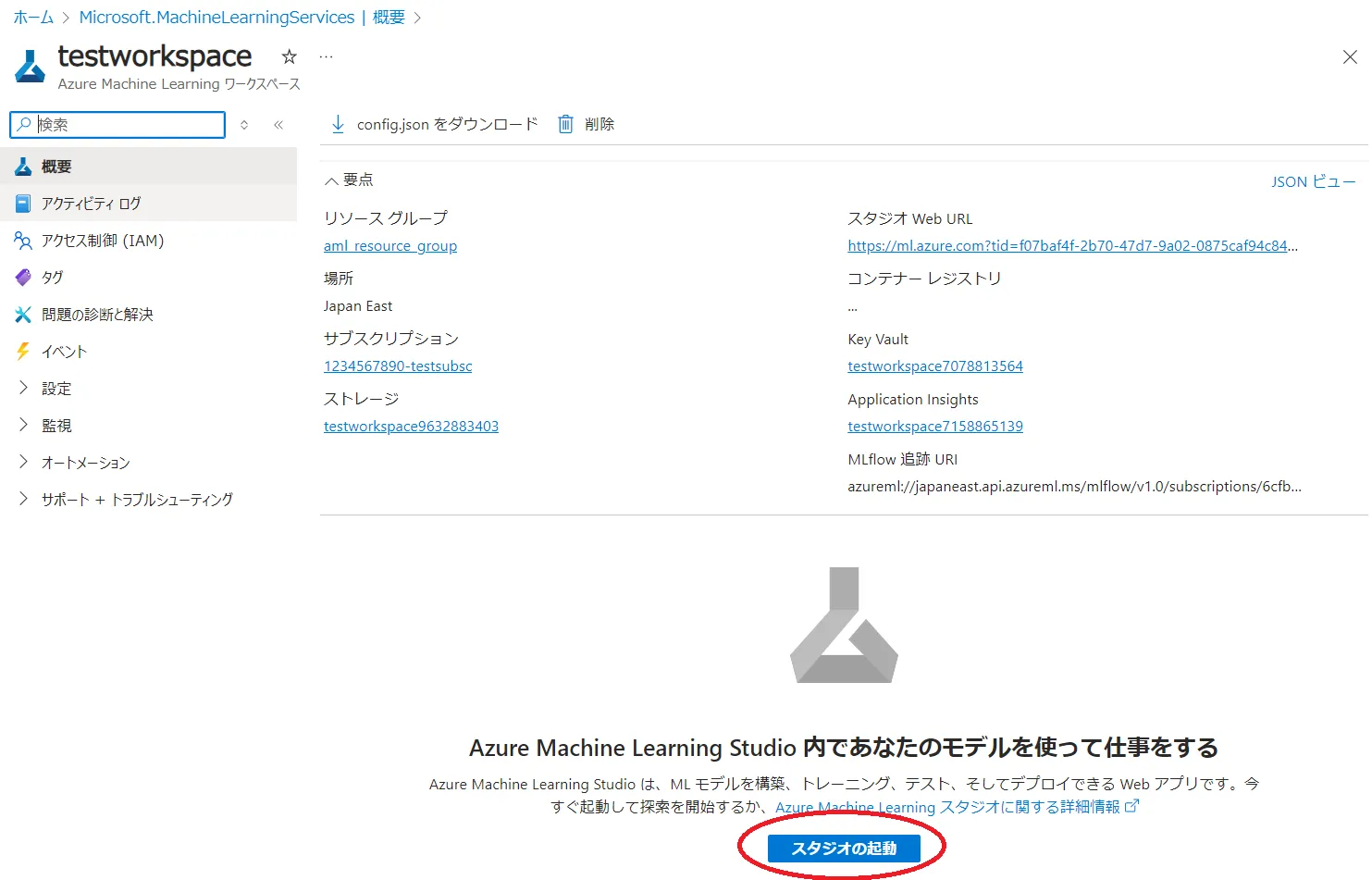Viewport: 1372px width, 880px height.
Task: Expand the 設定 section in sidebar
Action: pos(24,389)
